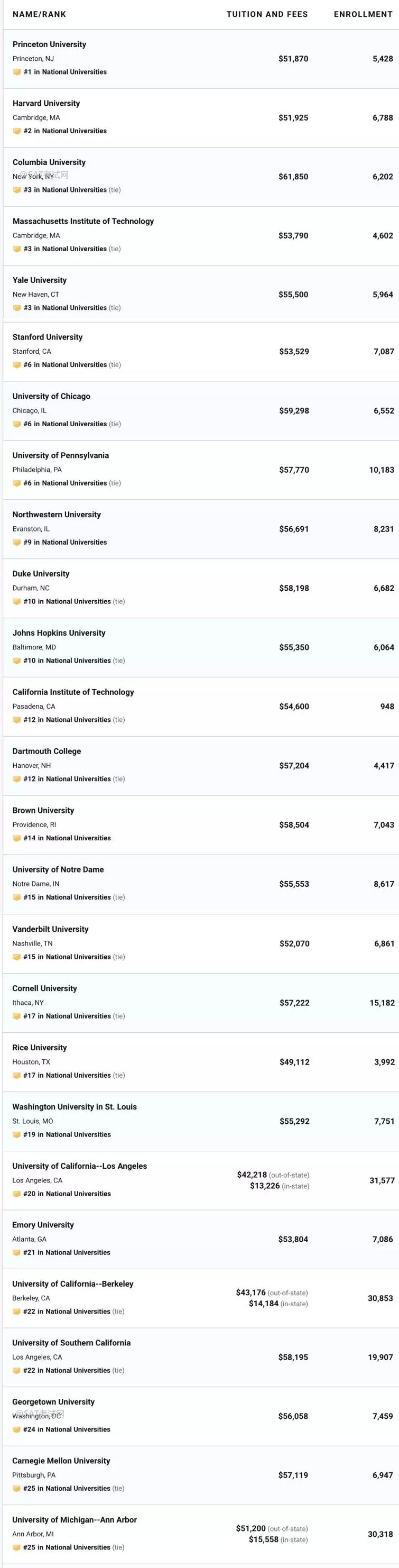This screenshot has height=1568, width=399.
Task: Click the badge icon in Yale University's row
Action: 17,308
